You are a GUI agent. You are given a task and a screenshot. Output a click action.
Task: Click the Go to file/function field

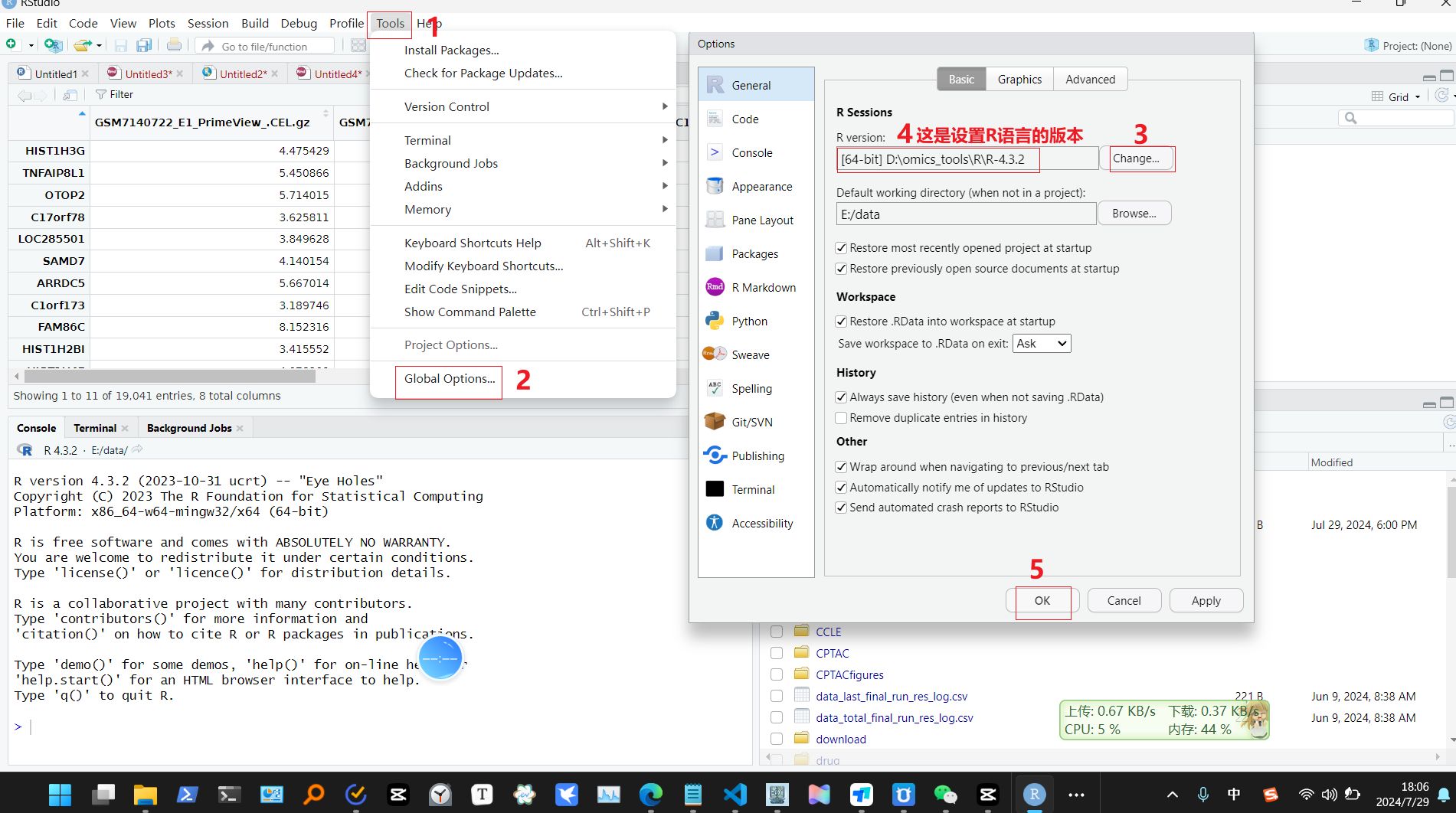(x=264, y=47)
